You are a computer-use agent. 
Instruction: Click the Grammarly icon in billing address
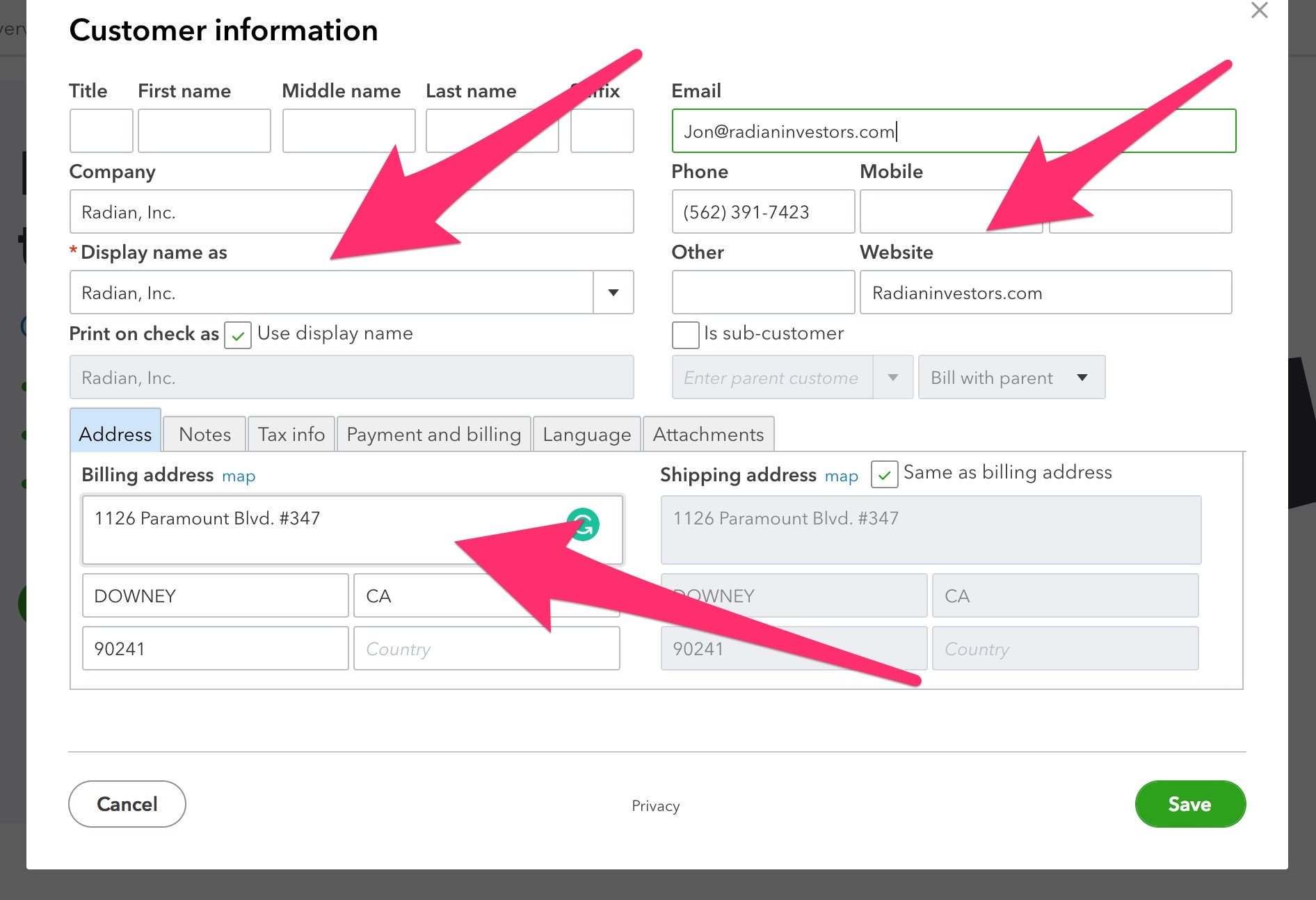click(x=583, y=524)
